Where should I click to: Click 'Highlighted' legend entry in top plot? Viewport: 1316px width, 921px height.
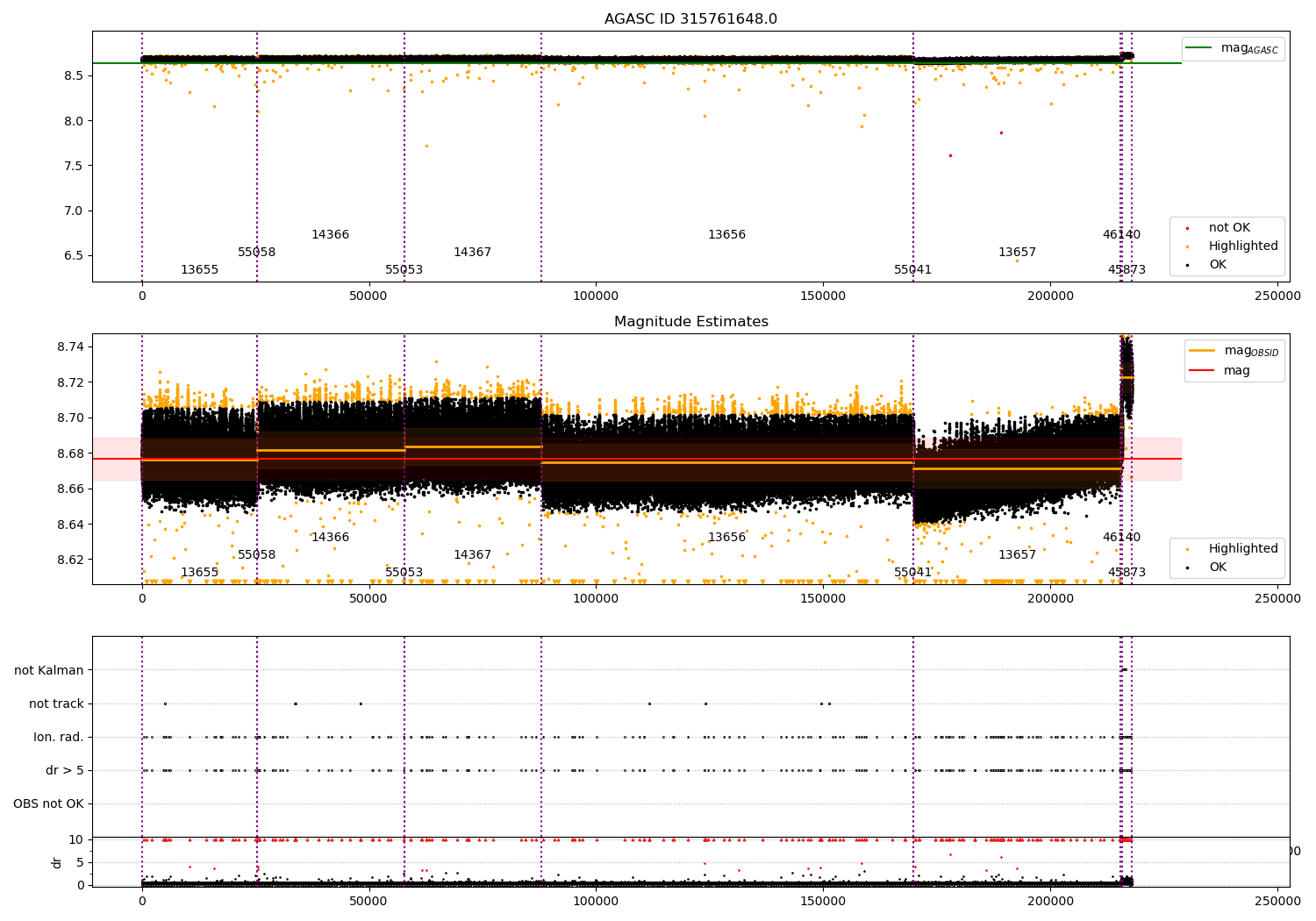1243,246
